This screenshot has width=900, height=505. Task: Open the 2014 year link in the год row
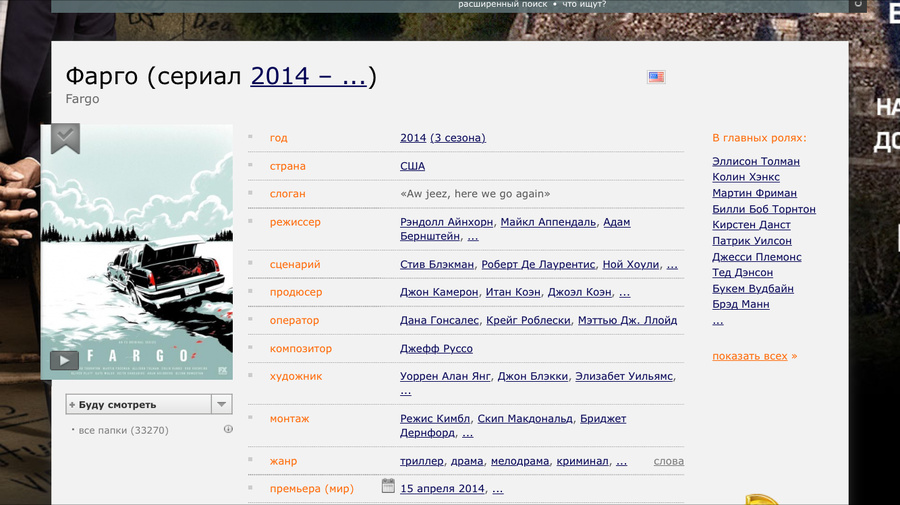click(413, 138)
